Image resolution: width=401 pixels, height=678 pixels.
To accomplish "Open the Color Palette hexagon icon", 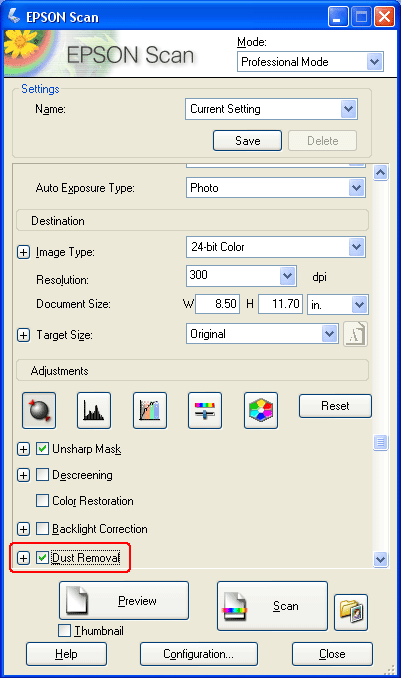I will click(261, 410).
